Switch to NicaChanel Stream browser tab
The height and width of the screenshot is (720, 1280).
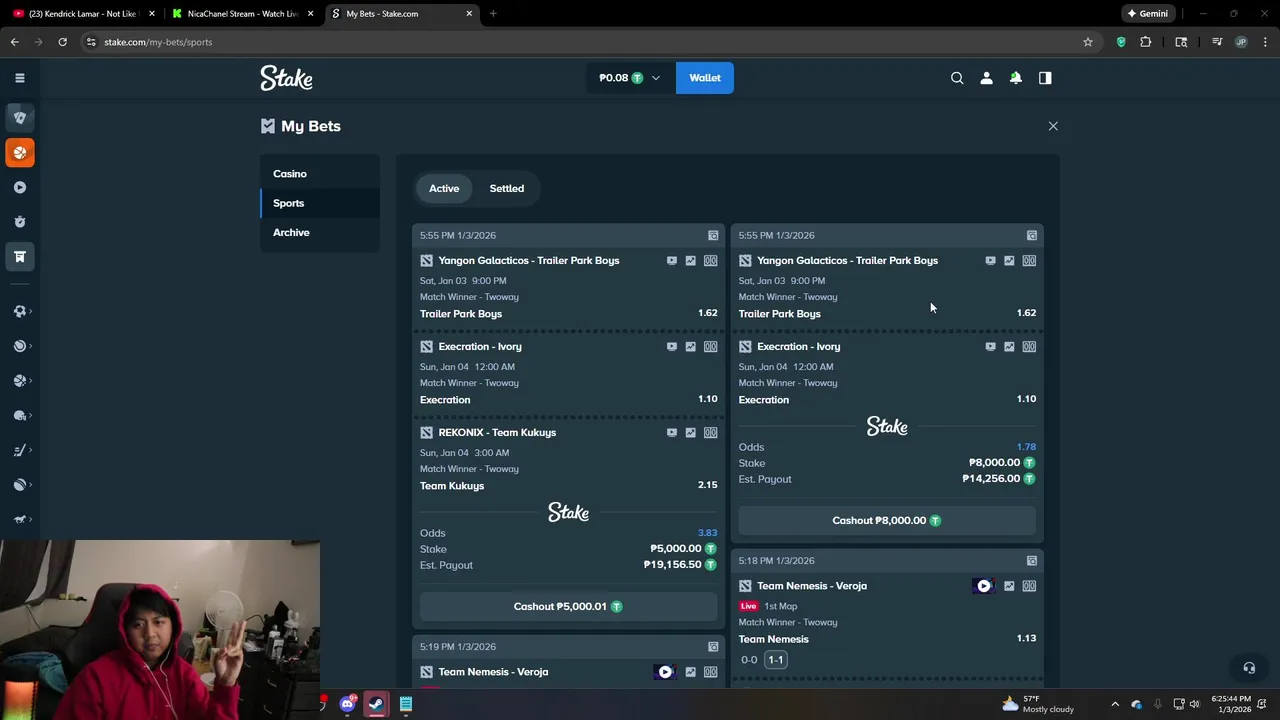242,14
